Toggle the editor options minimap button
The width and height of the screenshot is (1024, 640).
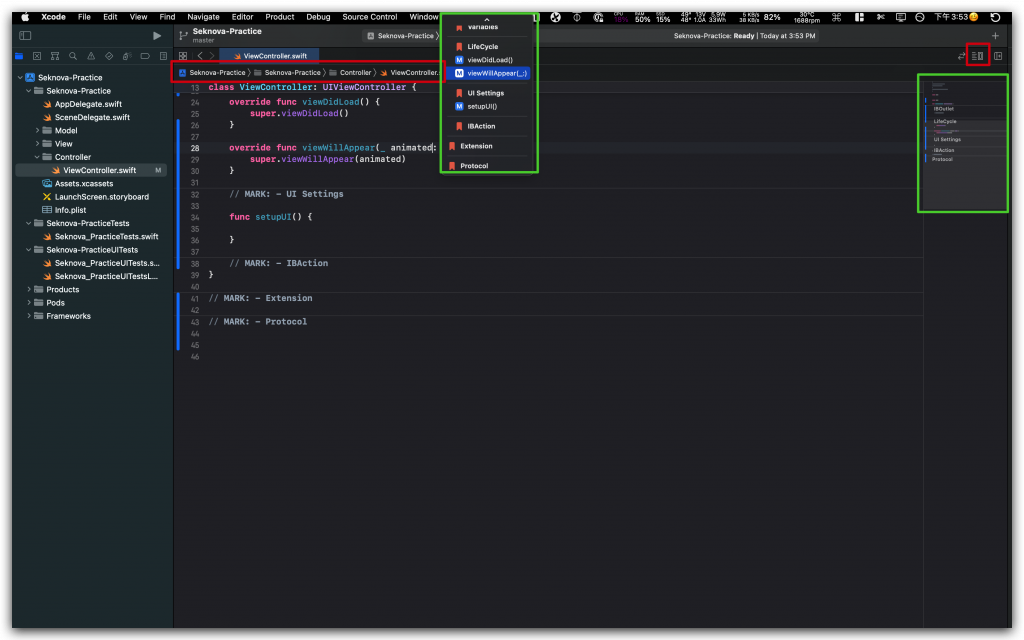click(978, 56)
